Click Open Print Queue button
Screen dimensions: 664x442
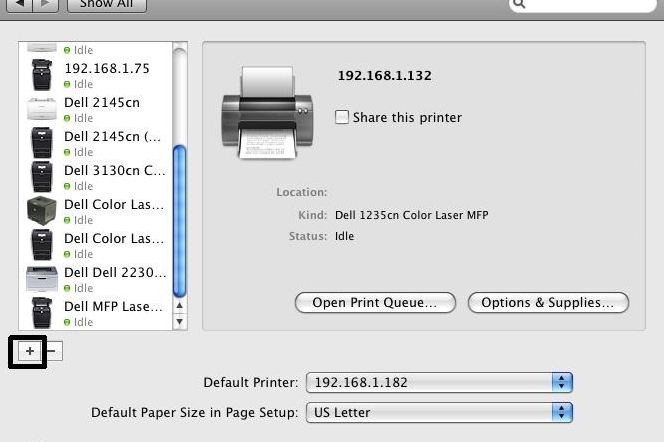(x=375, y=303)
